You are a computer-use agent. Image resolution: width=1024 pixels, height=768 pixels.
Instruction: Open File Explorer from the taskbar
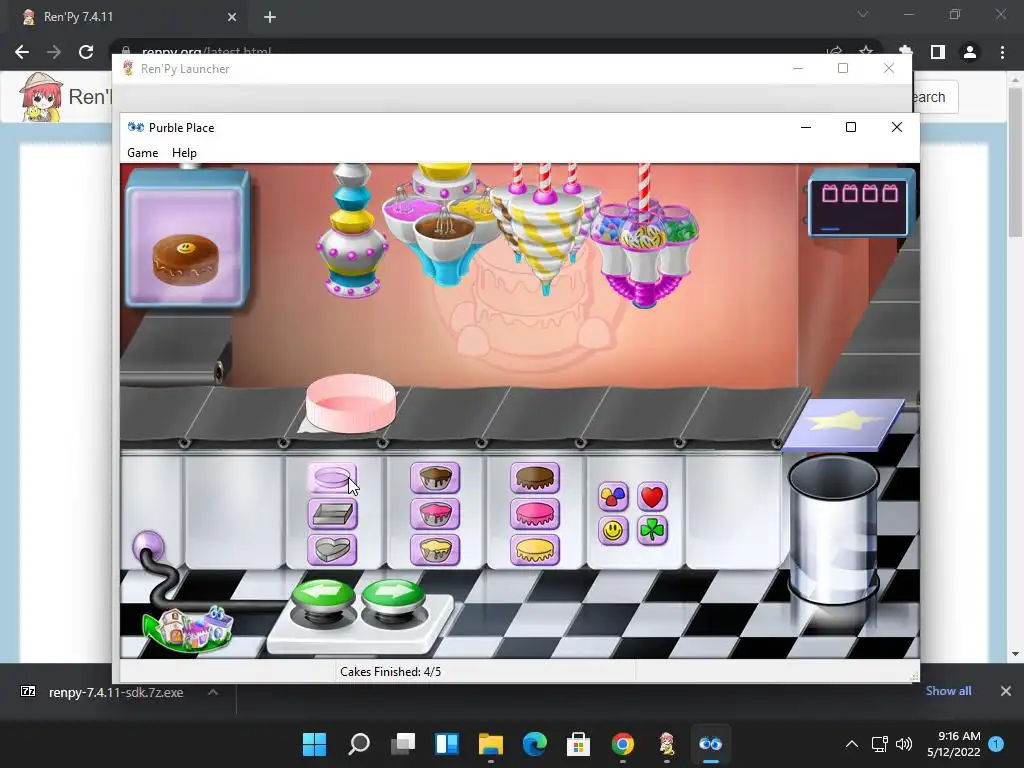pos(490,743)
